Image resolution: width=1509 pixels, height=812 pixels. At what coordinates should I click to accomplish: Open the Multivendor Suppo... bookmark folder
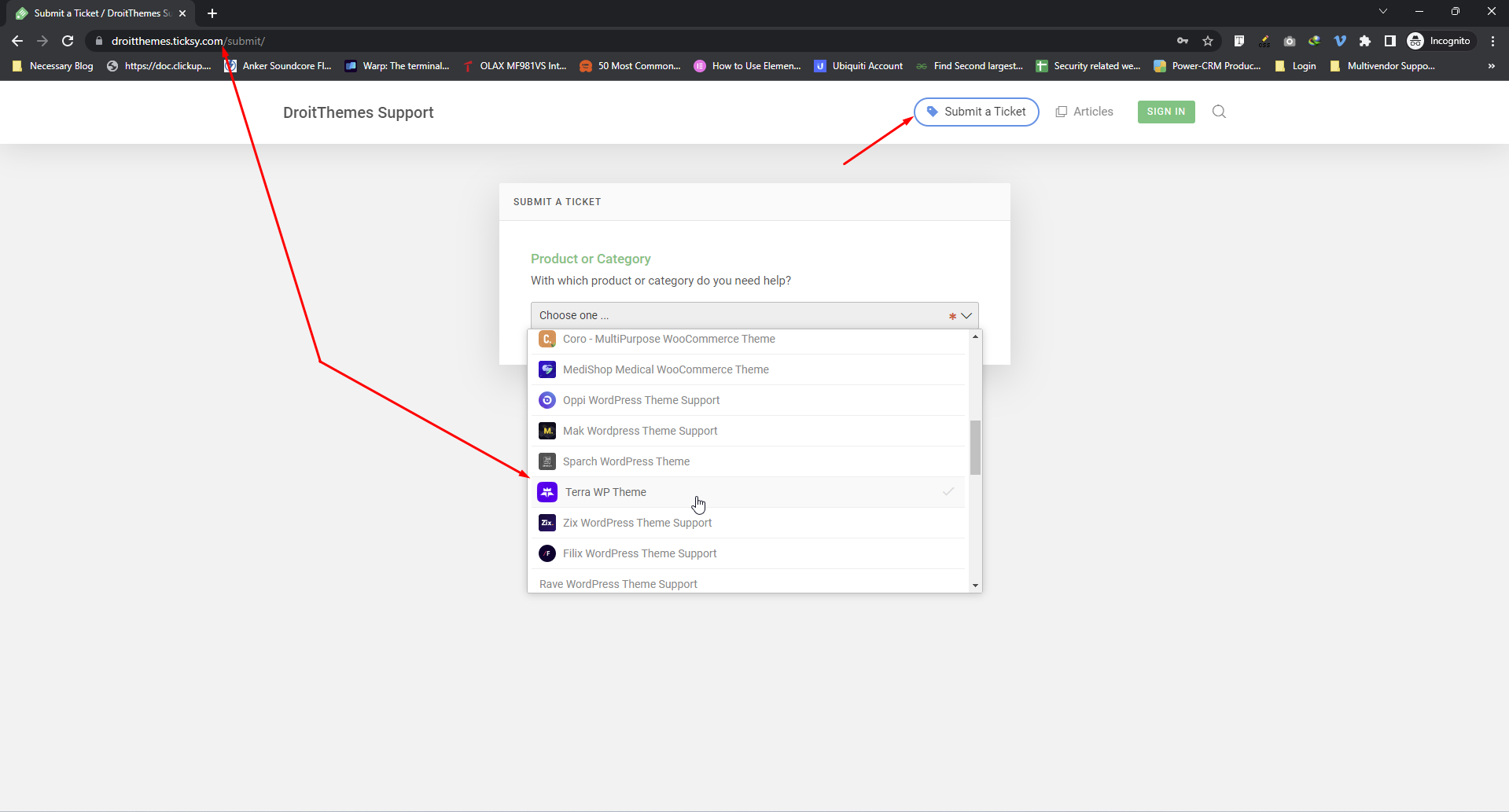pos(1382,66)
